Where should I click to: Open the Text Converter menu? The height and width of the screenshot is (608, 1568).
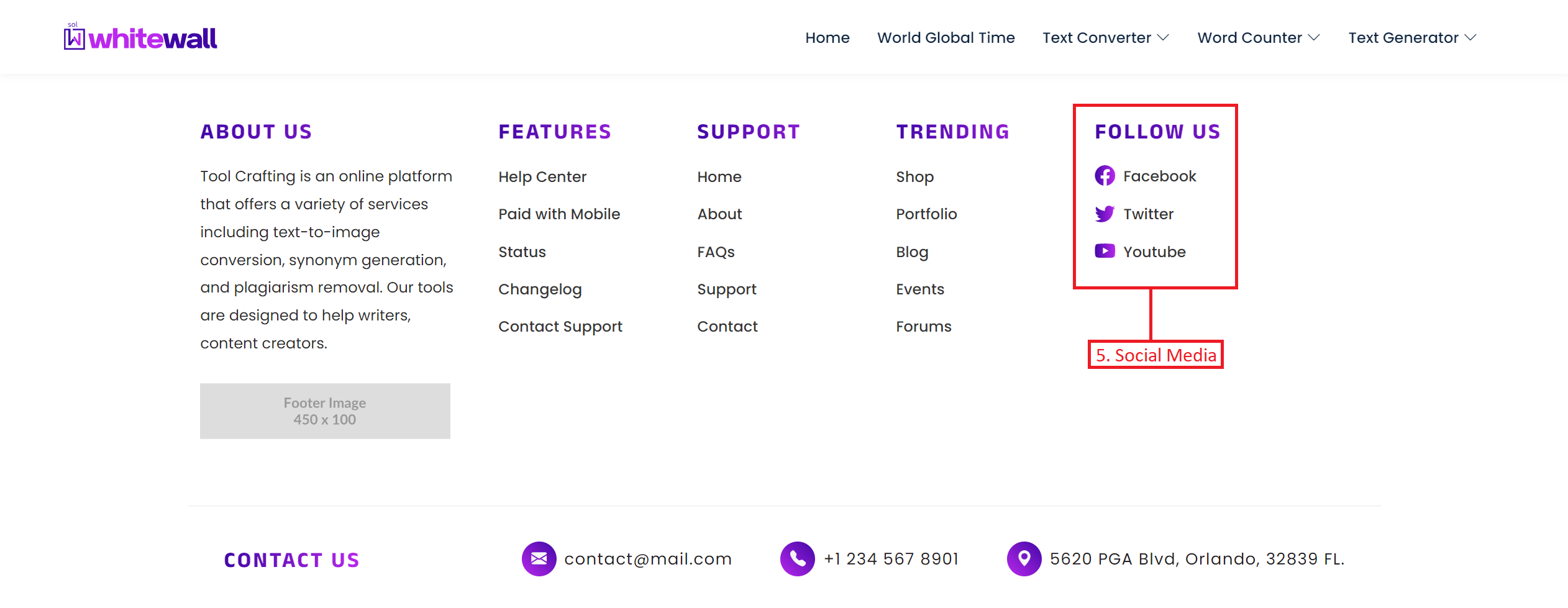click(1096, 38)
